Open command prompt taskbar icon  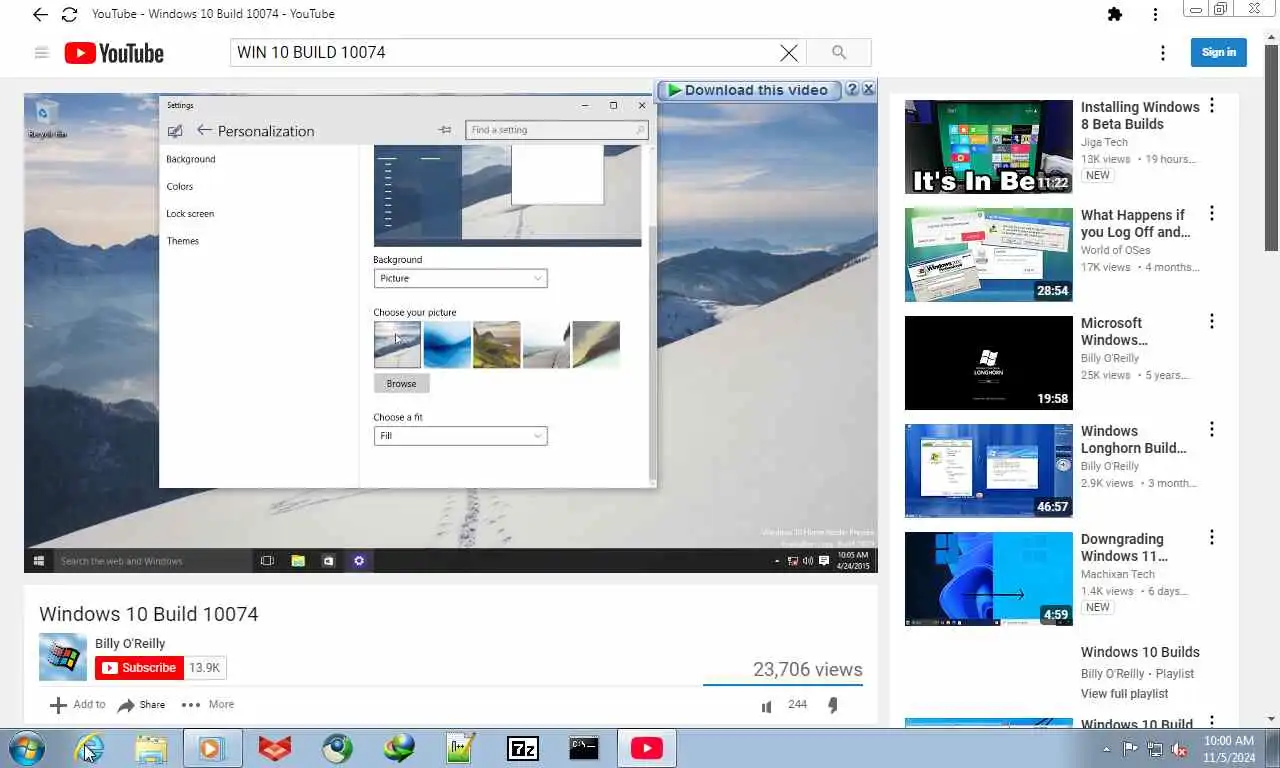584,748
